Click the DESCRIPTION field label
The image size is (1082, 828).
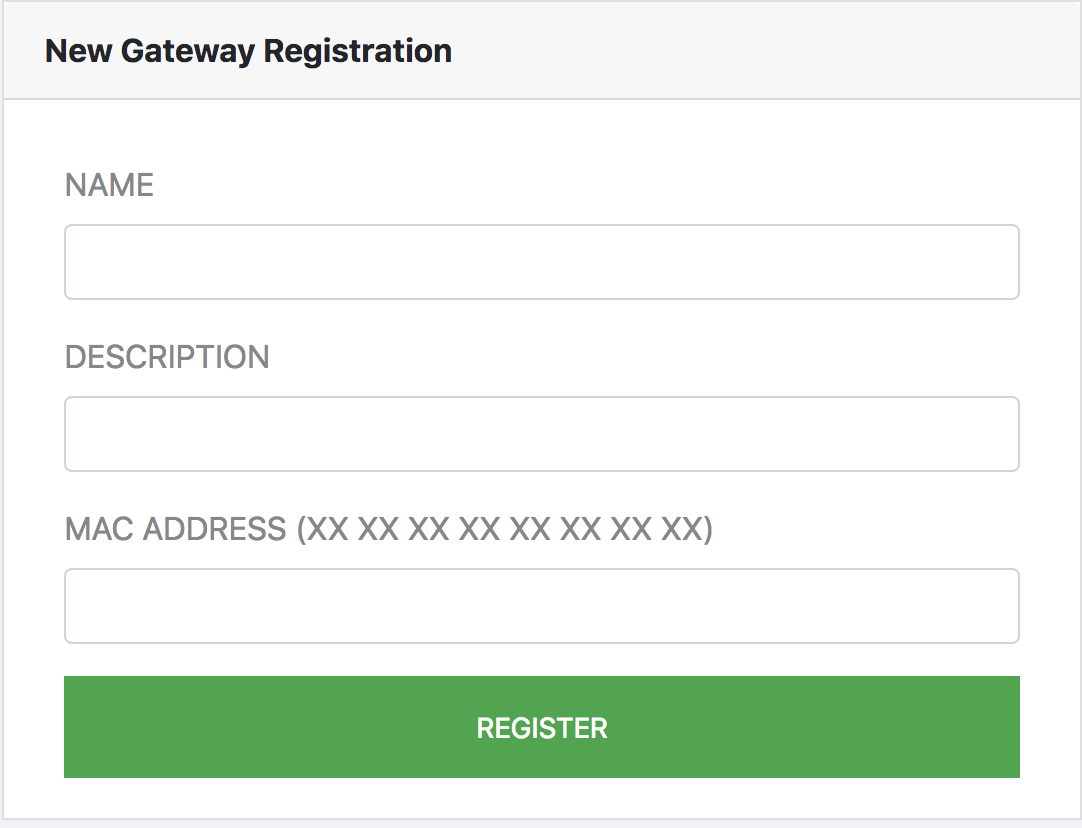pyautogui.click(x=167, y=357)
